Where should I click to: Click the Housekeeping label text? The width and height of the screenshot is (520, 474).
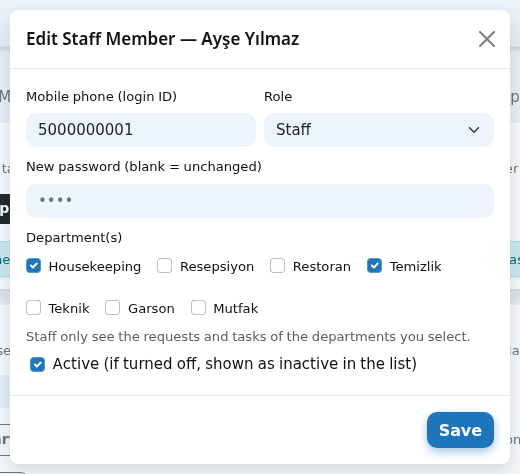pos(95,267)
